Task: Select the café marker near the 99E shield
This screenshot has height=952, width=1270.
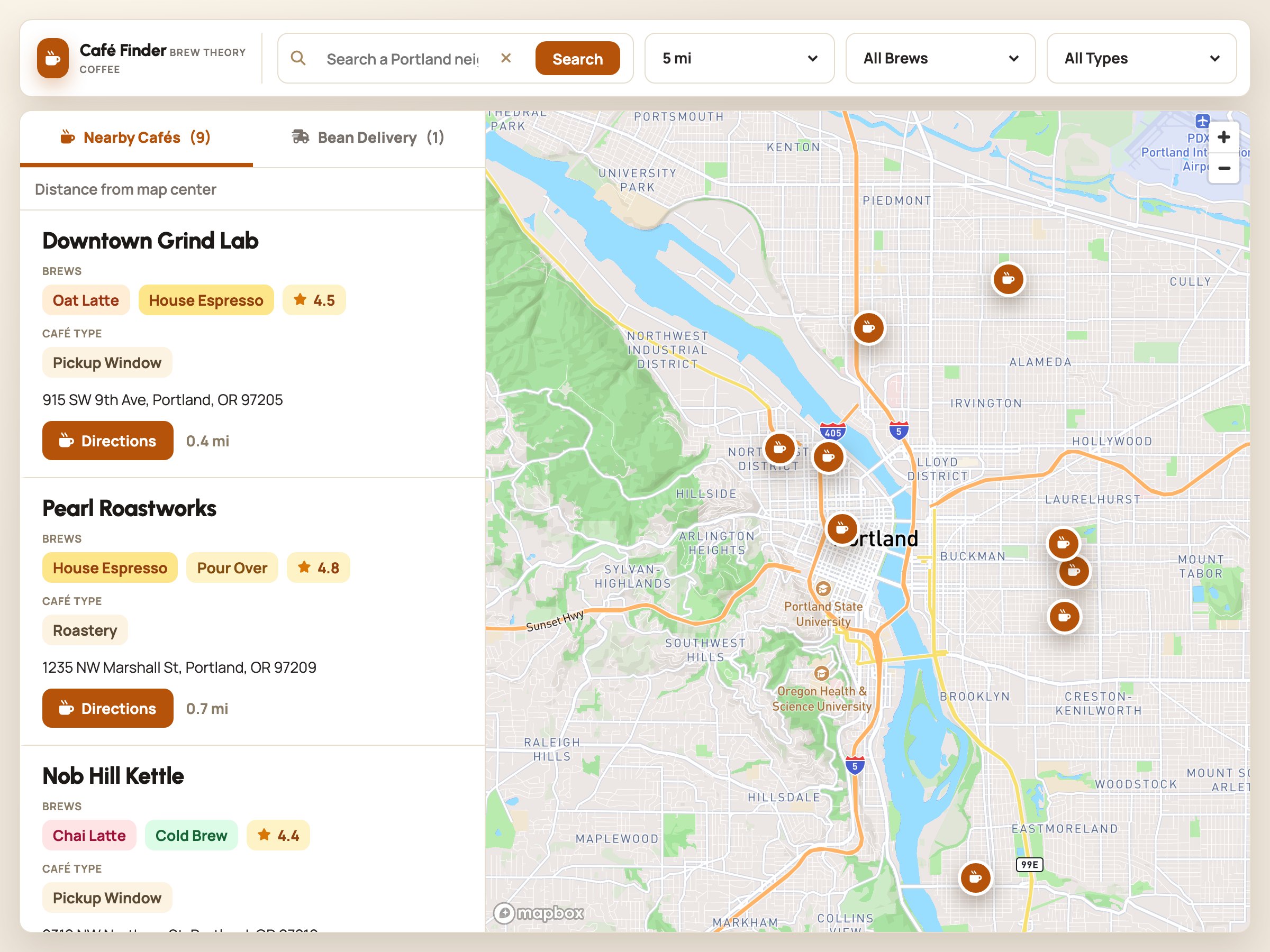Action: click(975, 878)
